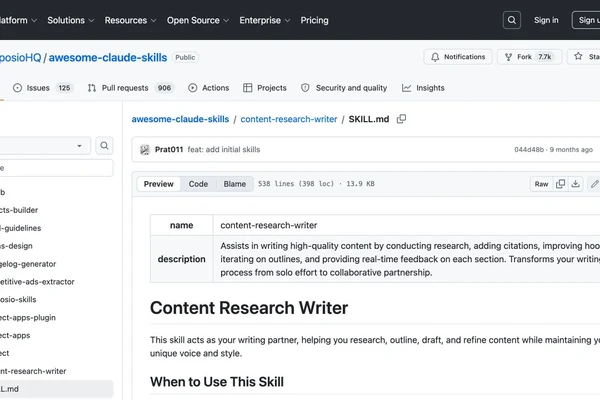Open awesome-claude-skills repository title link
This screenshot has width=600, height=400.
108,57
